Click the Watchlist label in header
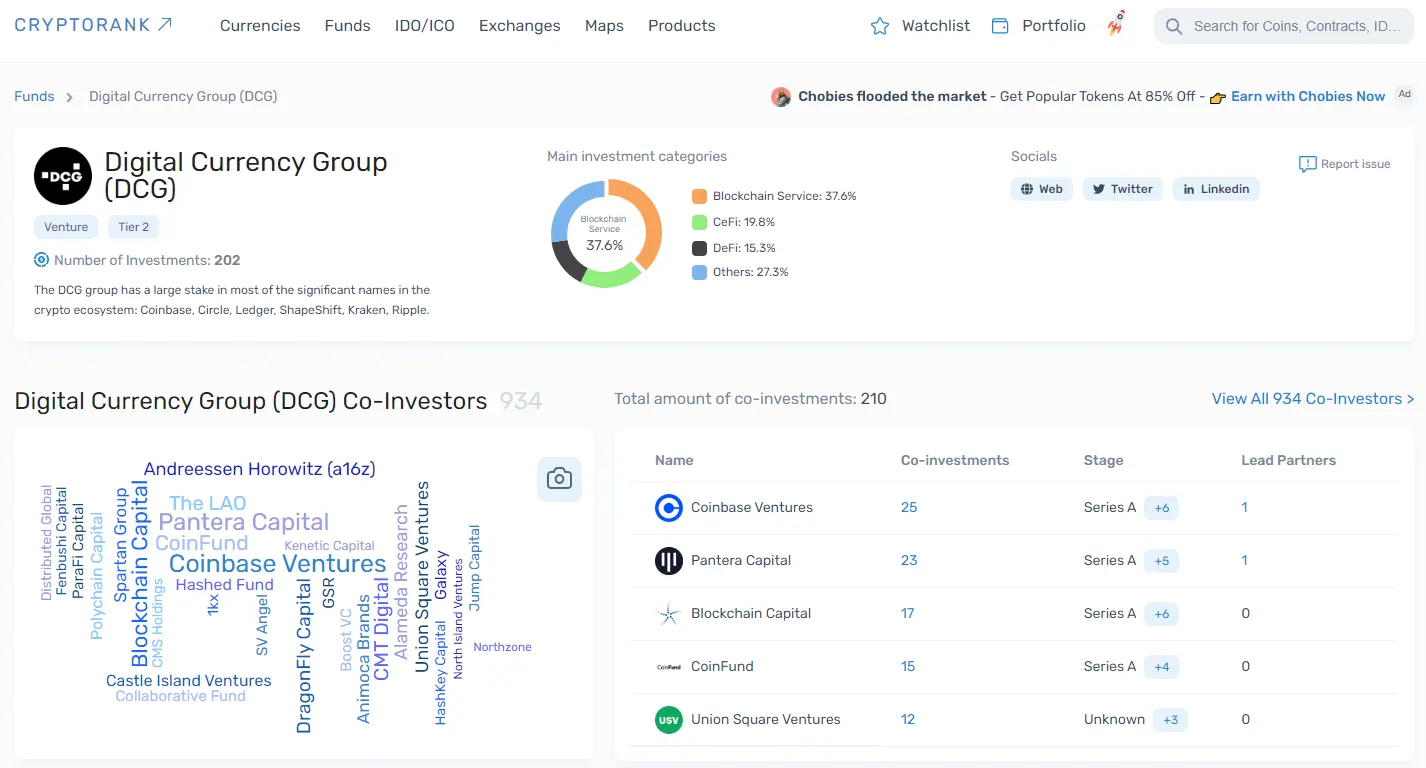This screenshot has height=768, width=1426. (x=936, y=26)
